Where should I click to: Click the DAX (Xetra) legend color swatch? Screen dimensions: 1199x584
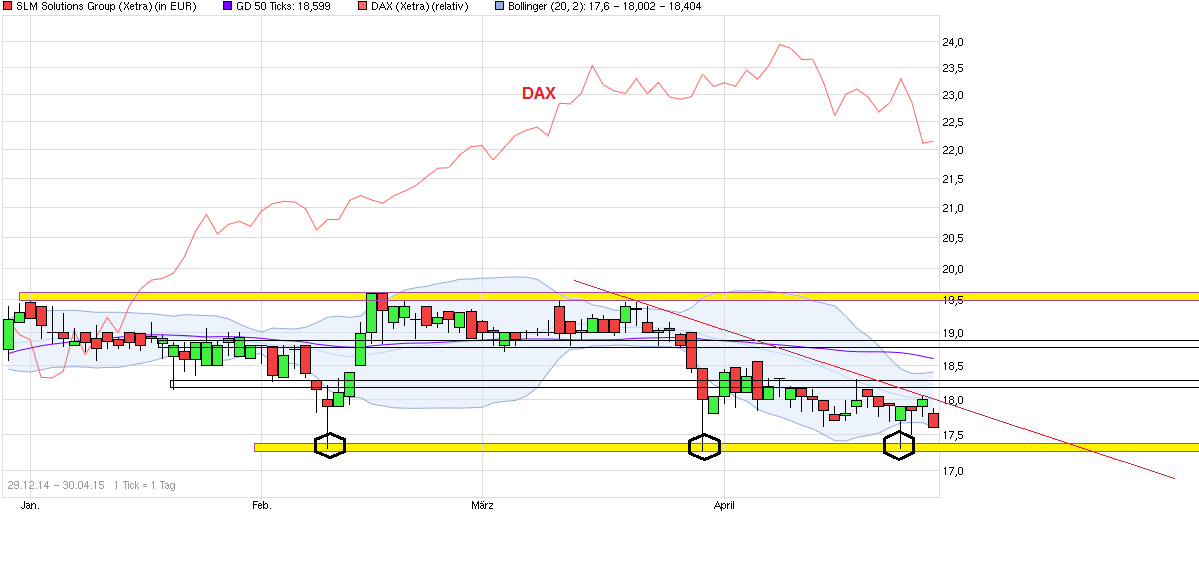[360, 6]
